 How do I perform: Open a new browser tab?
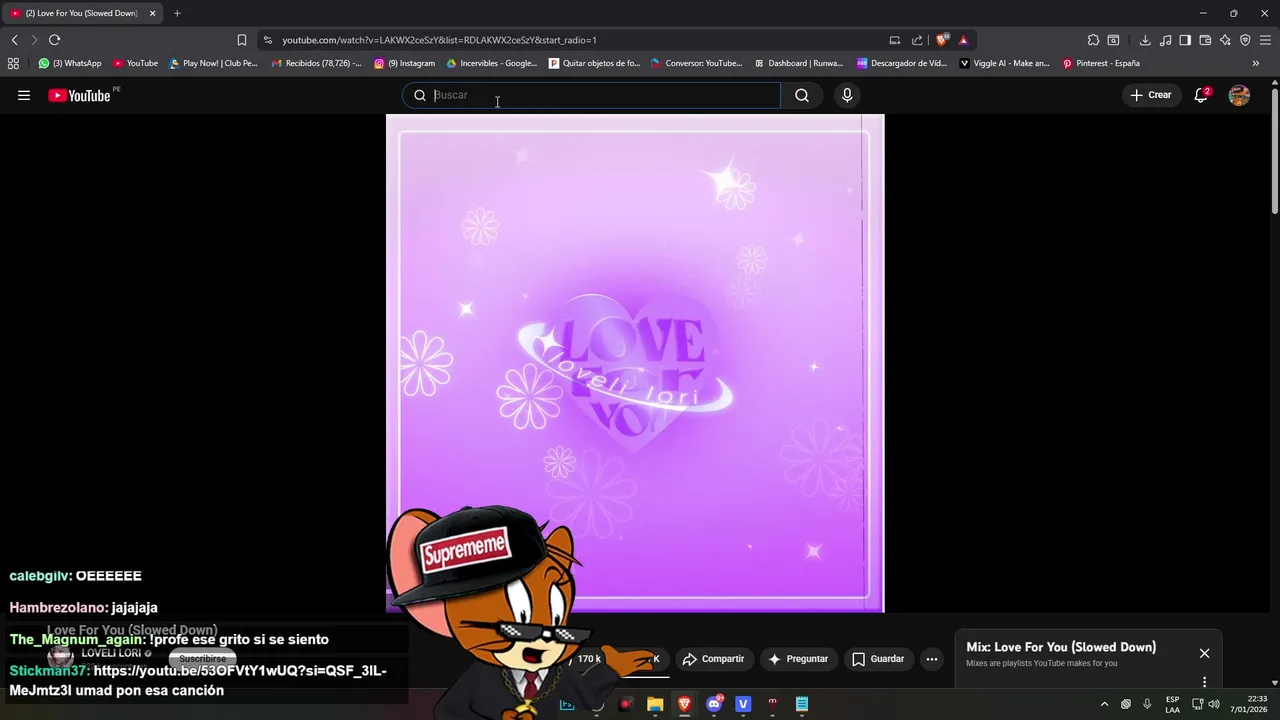click(x=177, y=13)
